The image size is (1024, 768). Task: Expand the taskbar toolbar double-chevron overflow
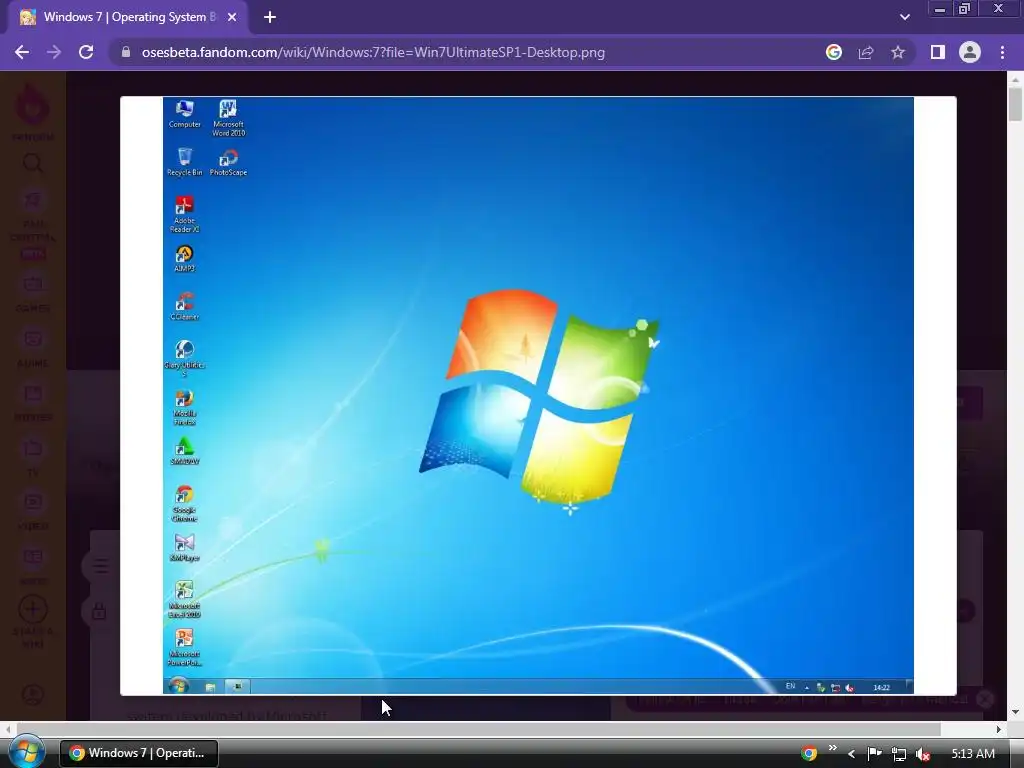832,748
